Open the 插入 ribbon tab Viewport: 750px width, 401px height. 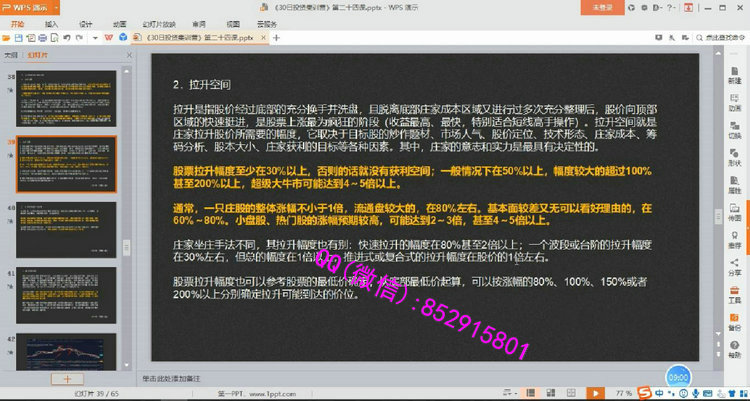coord(51,24)
